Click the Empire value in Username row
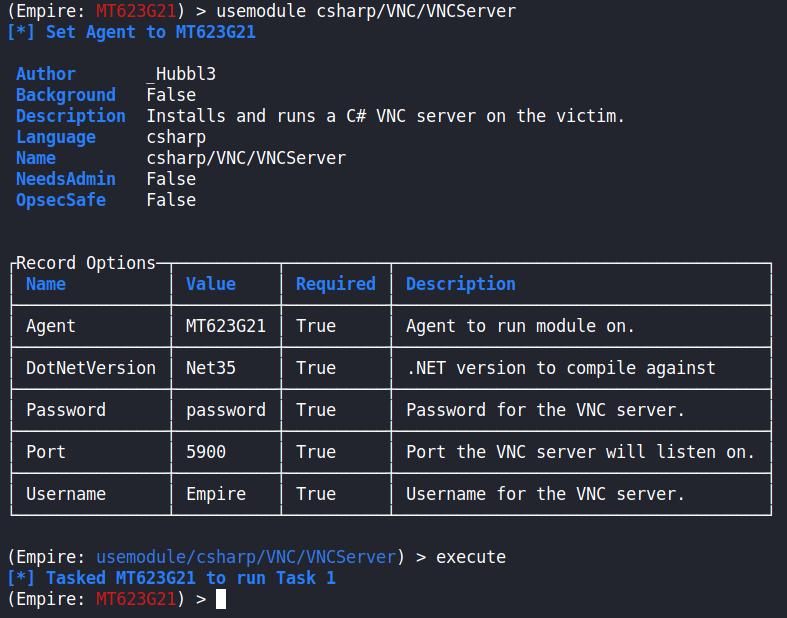The height and width of the screenshot is (618, 787). pos(216,495)
